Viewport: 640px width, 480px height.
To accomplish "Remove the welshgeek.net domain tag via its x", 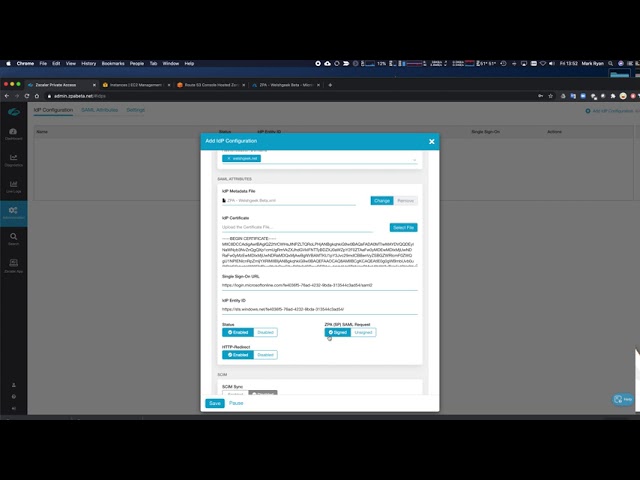I will tap(229, 158).
